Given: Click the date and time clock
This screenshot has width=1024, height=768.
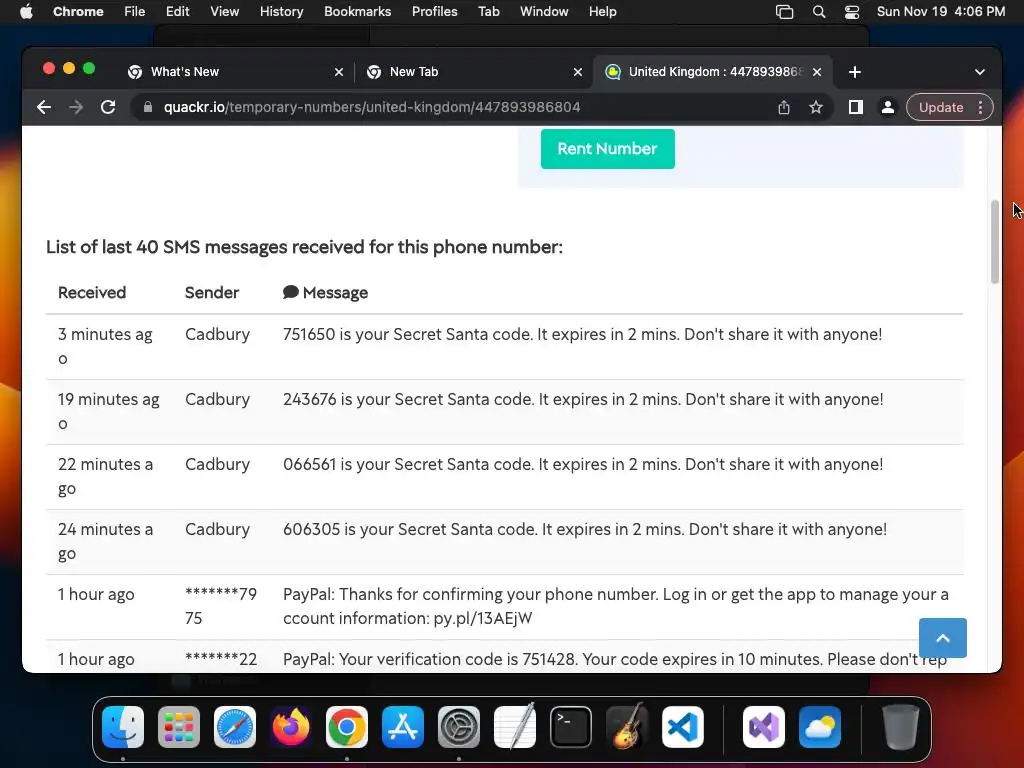Looking at the screenshot, I should click(x=940, y=12).
